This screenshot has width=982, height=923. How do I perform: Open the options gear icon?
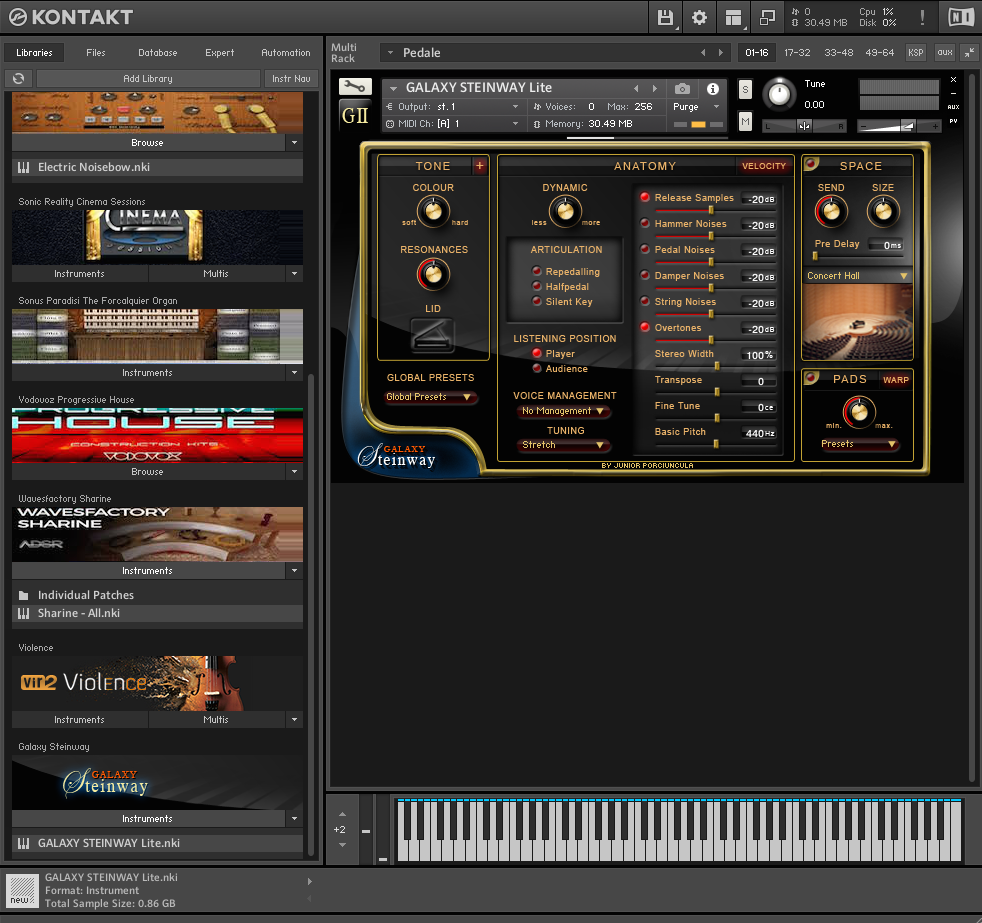click(x=699, y=17)
